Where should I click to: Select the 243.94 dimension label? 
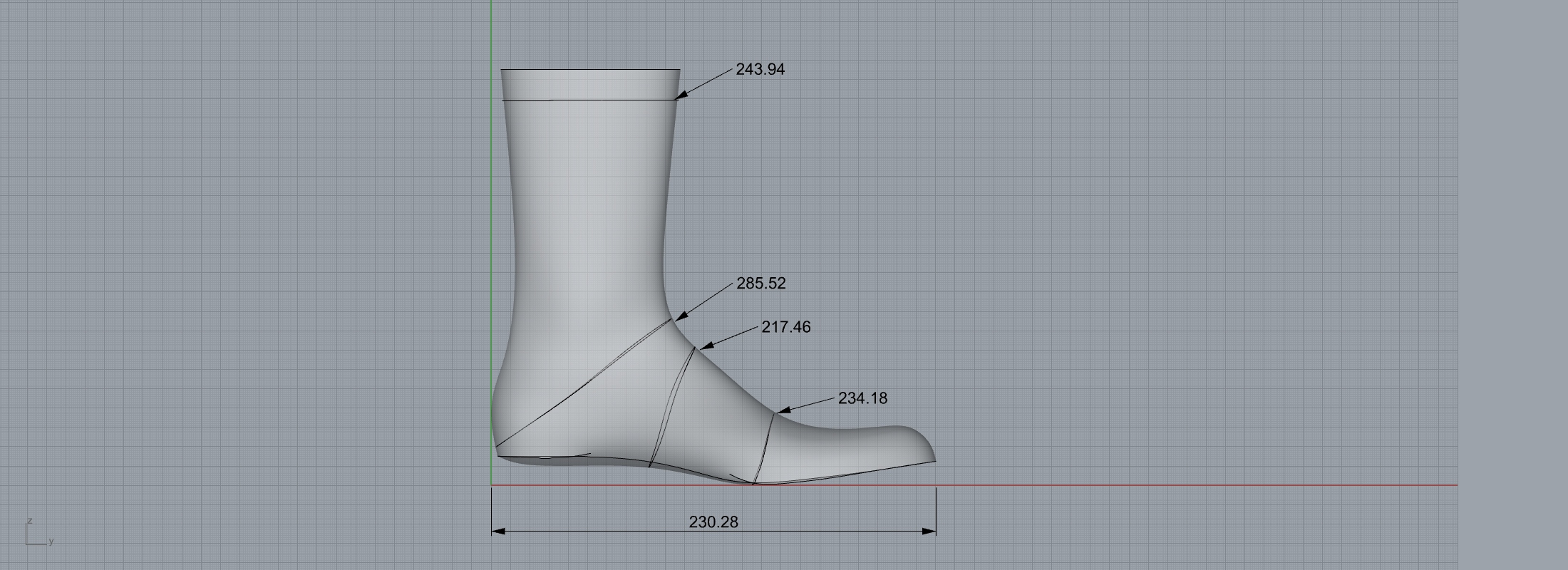pyautogui.click(x=760, y=69)
